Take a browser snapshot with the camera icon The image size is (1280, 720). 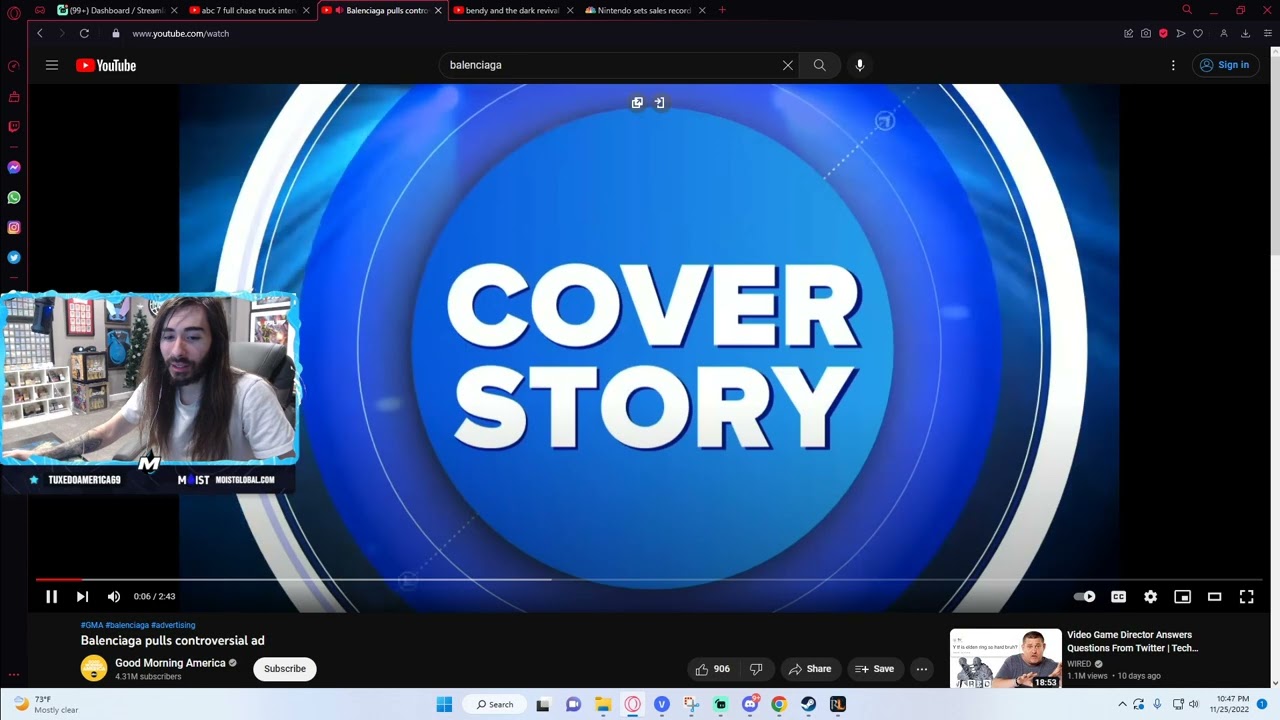(1146, 33)
